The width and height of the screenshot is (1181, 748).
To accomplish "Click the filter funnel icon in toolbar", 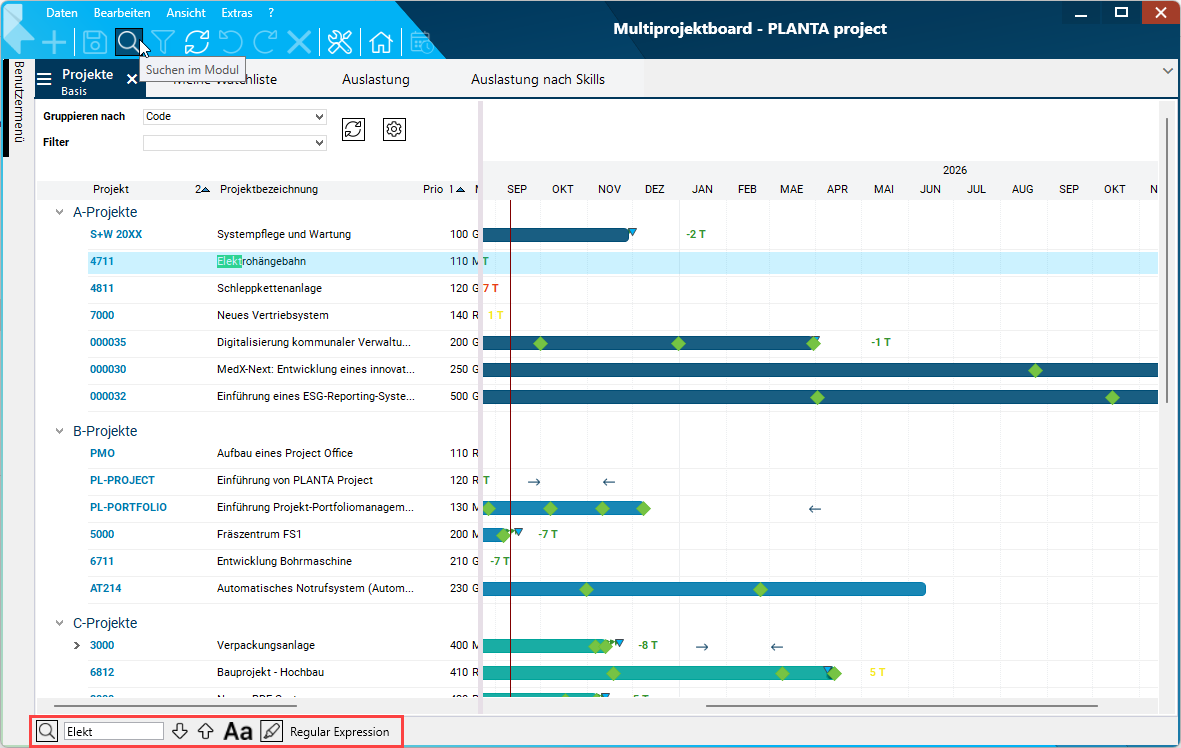I will 163,42.
